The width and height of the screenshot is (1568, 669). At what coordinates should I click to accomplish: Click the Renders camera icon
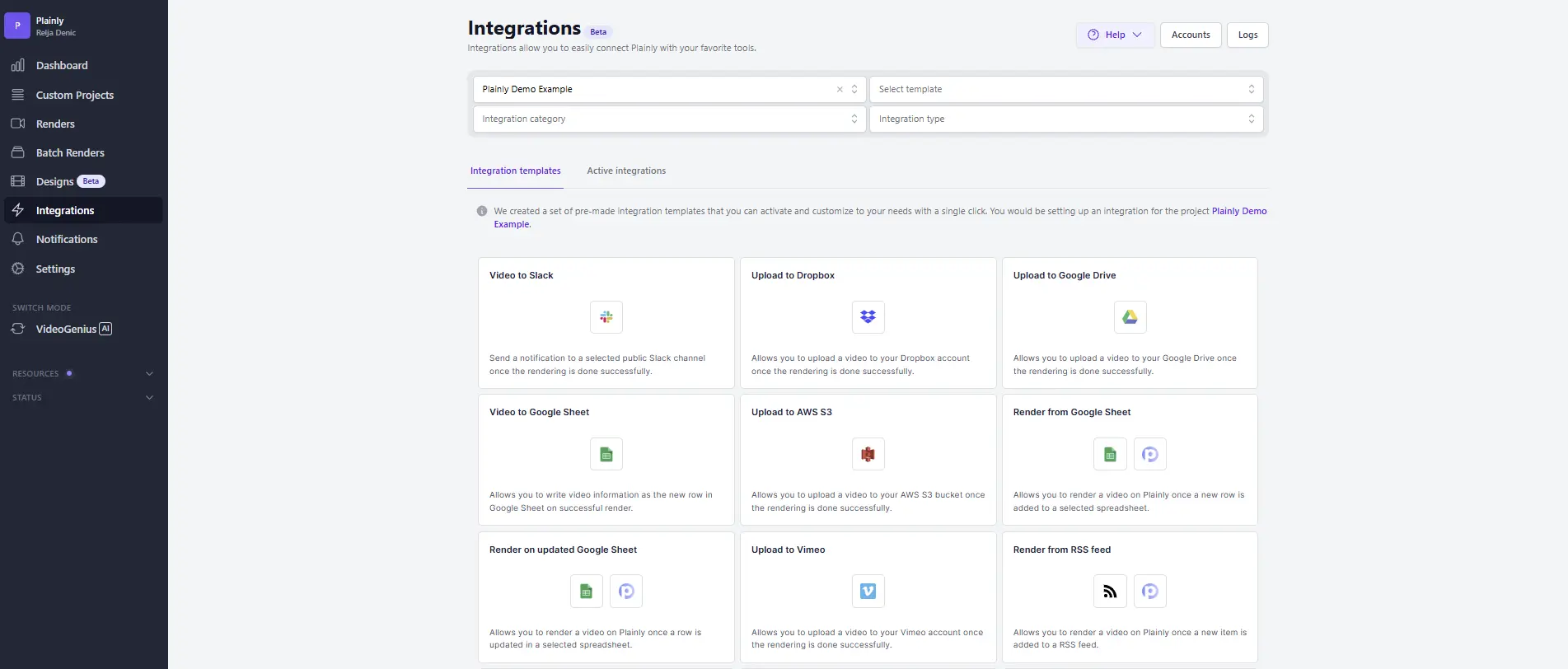click(x=18, y=124)
